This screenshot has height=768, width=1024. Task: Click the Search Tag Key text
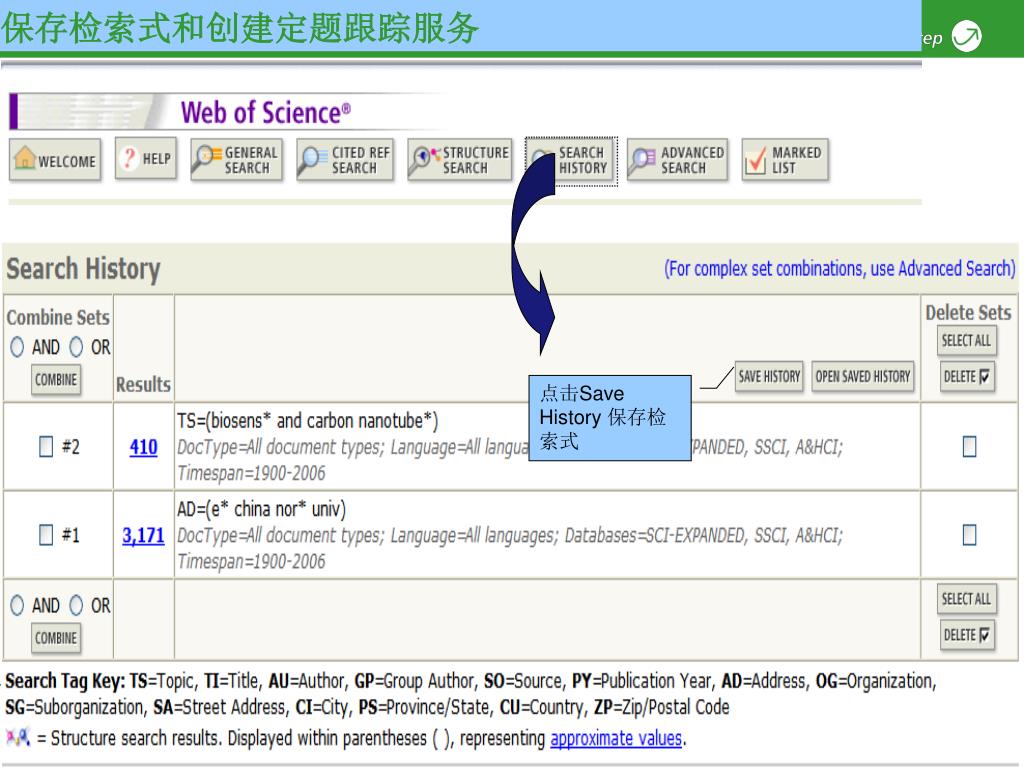point(65,681)
